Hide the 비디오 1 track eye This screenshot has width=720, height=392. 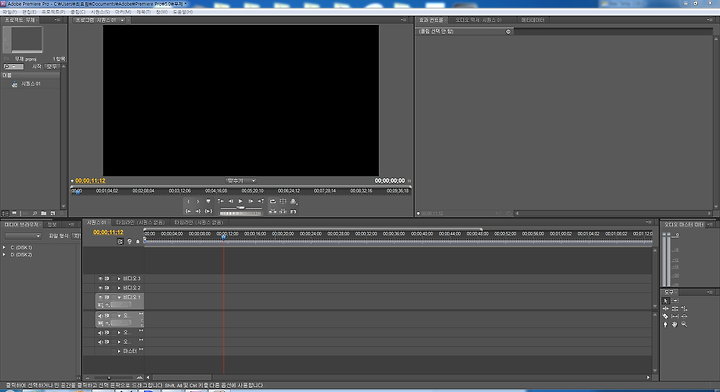click(101, 297)
